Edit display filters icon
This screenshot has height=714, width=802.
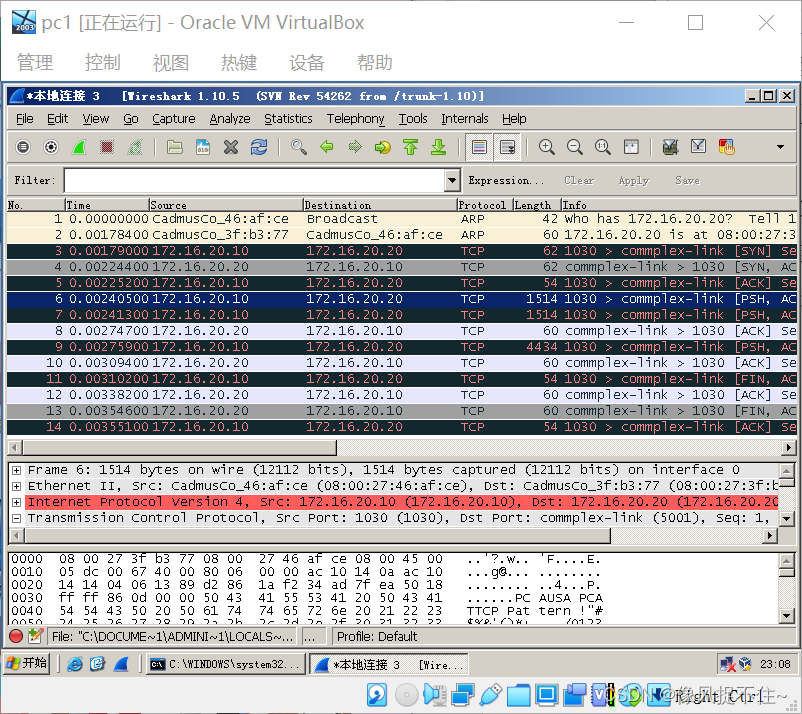point(698,147)
